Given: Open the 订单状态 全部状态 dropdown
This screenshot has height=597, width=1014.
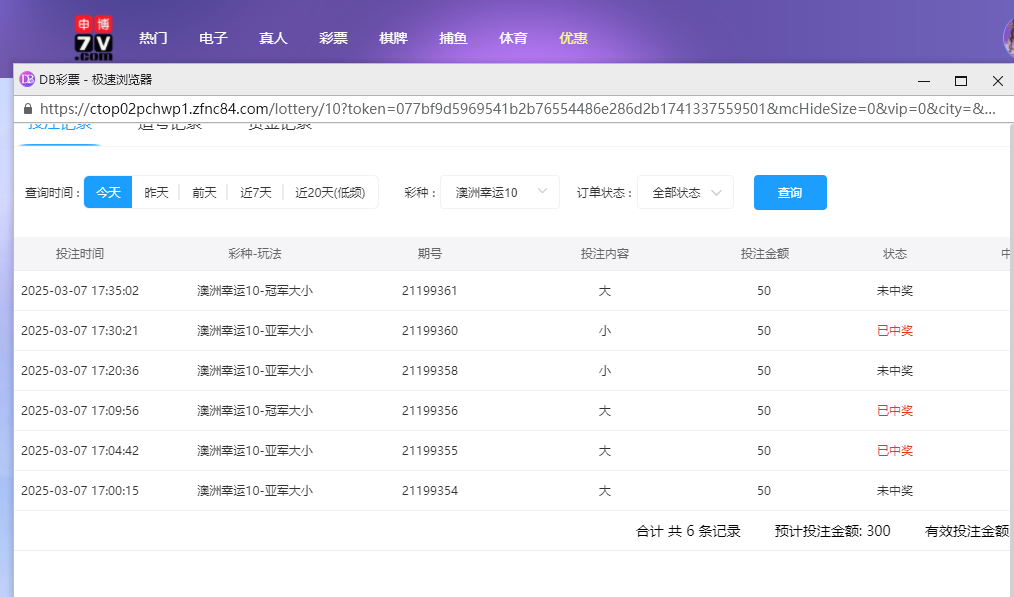Looking at the screenshot, I should [686, 192].
